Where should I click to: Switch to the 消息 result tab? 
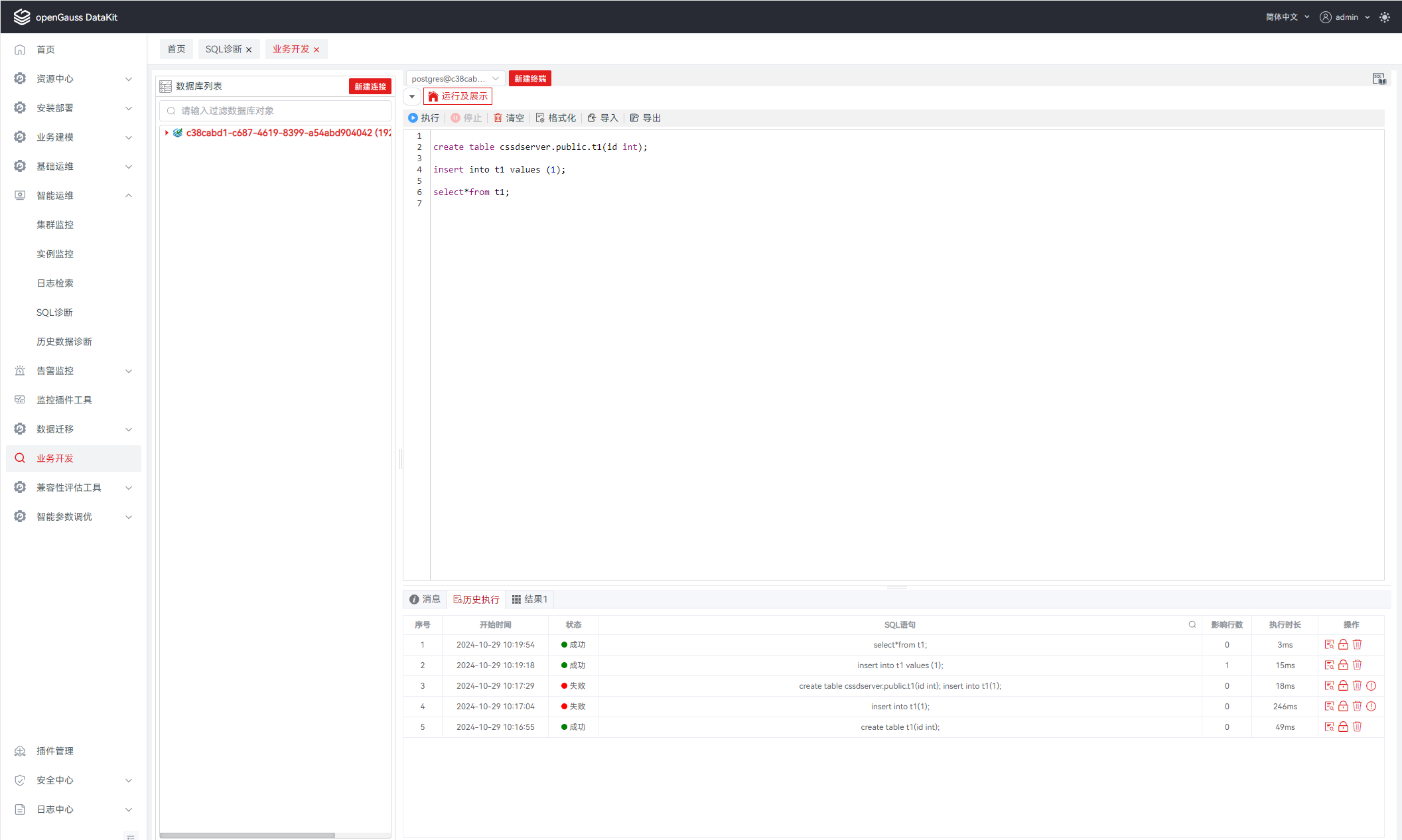(425, 599)
